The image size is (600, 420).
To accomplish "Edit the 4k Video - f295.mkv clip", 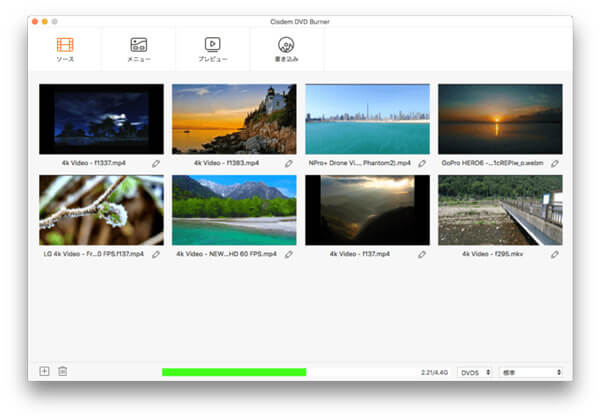I will pyautogui.click(x=555, y=254).
